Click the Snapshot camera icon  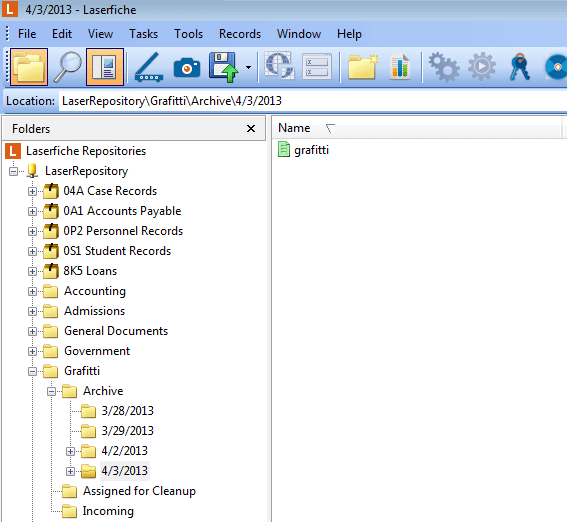pyautogui.click(x=187, y=68)
